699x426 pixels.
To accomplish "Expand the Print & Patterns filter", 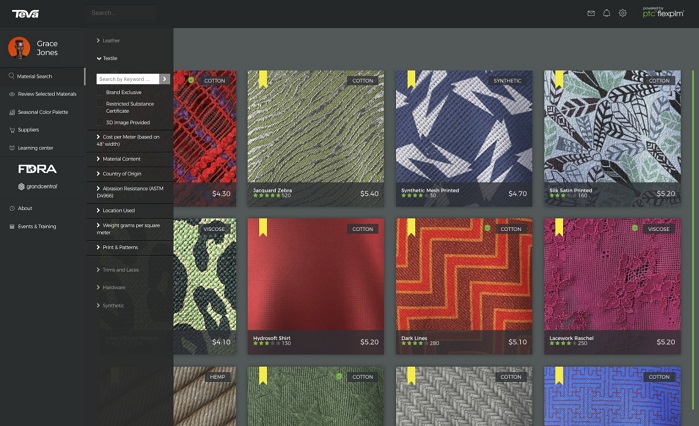I will coord(98,247).
